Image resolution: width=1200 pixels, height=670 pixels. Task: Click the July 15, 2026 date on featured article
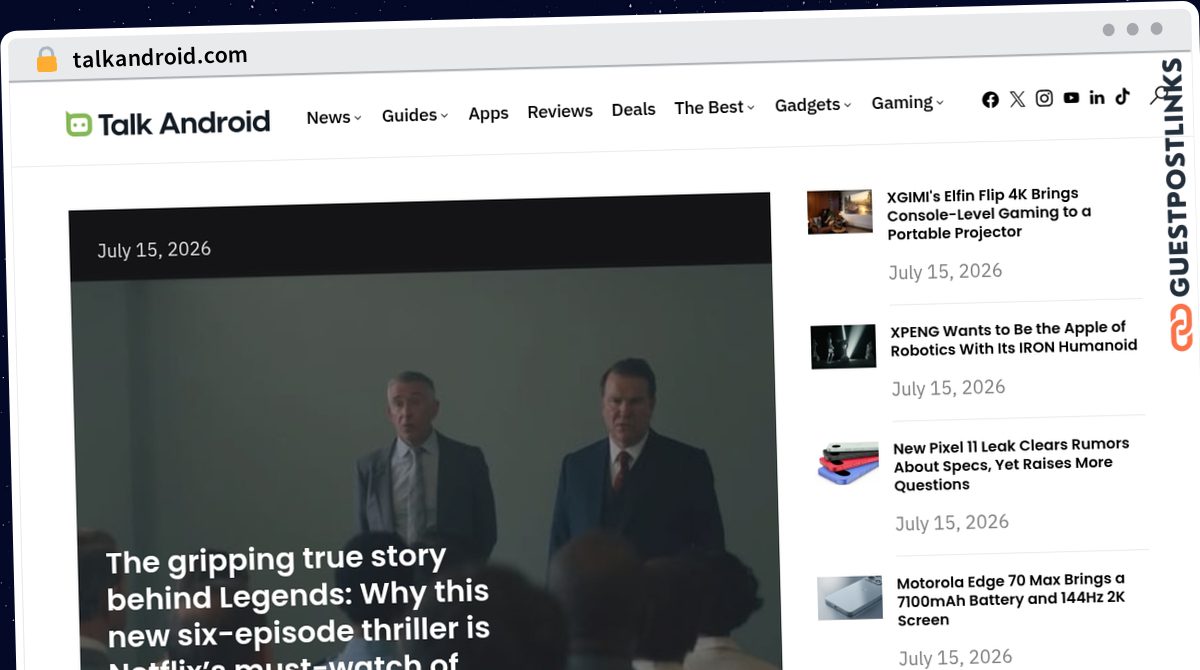click(x=154, y=250)
